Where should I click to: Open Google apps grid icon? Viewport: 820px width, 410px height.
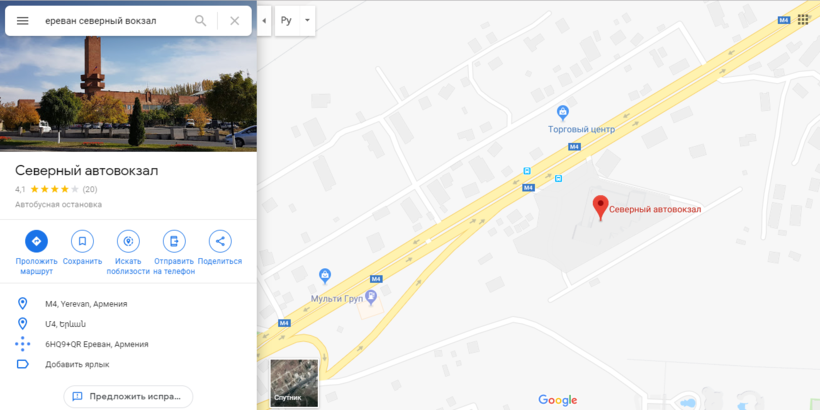(x=803, y=20)
